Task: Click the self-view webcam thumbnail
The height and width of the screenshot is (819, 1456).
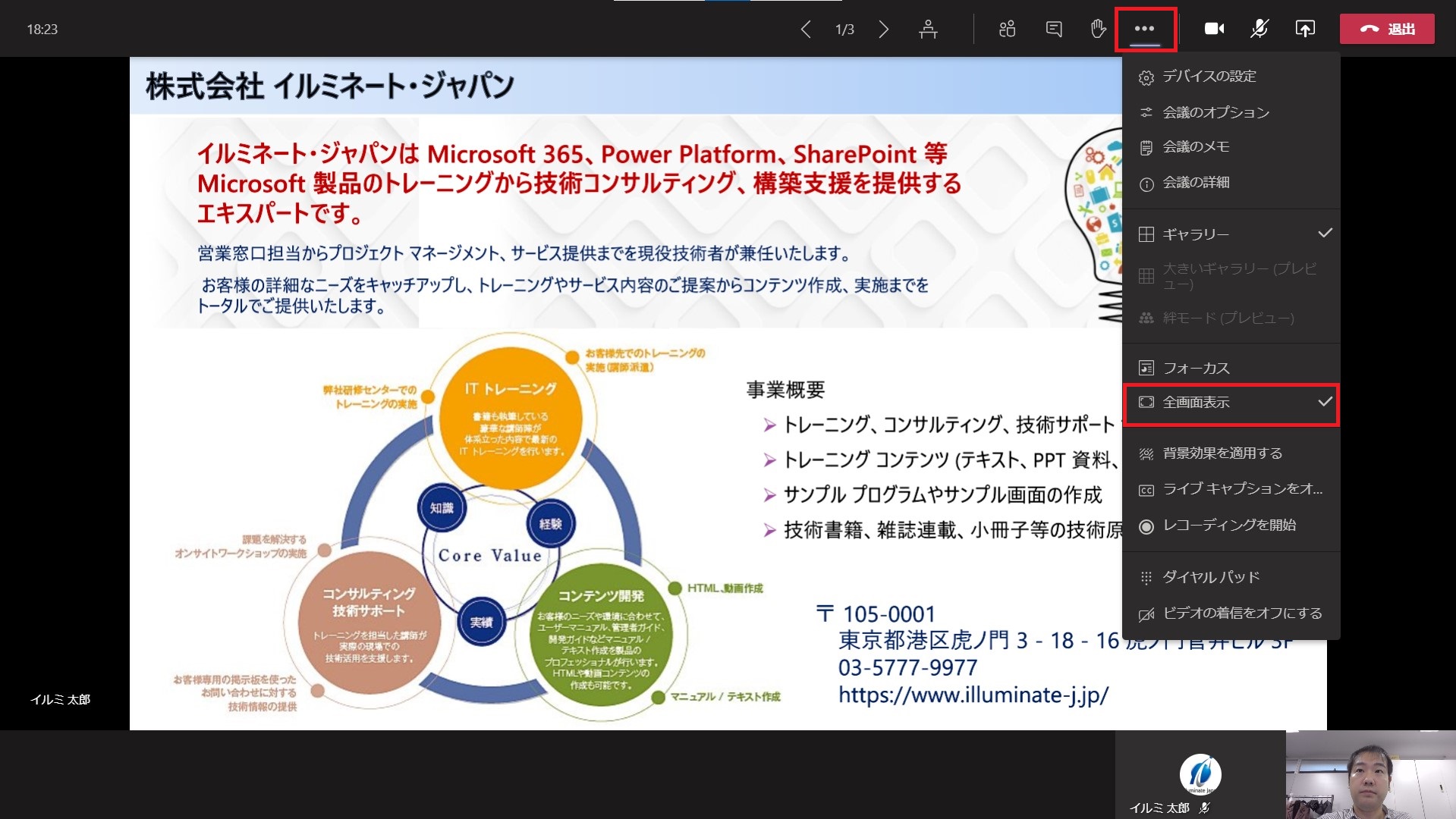Action: click(x=1370, y=775)
